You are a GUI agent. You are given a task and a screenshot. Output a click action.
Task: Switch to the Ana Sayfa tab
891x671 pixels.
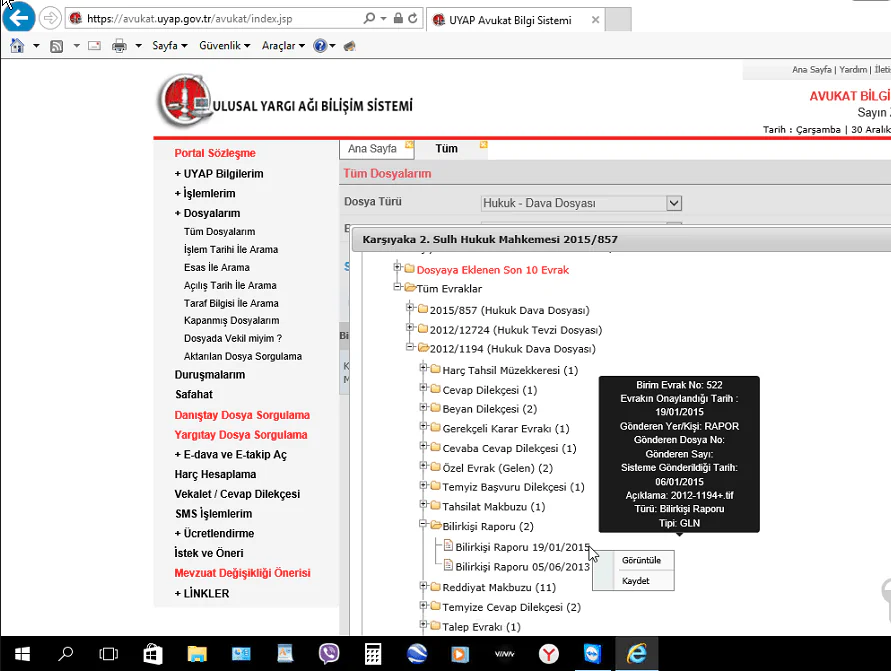pyautogui.click(x=372, y=149)
